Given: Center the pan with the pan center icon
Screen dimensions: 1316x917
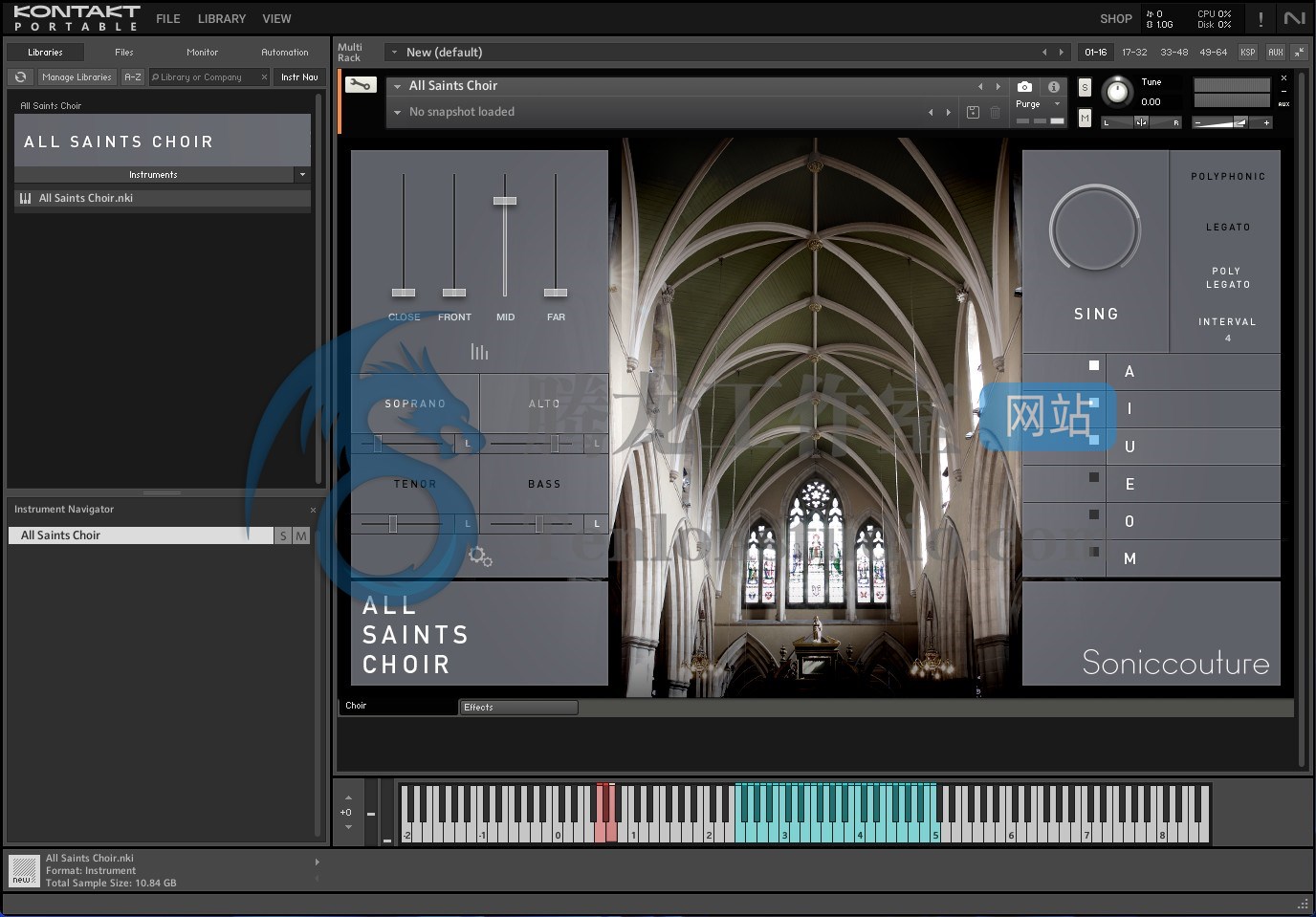Looking at the screenshot, I should (x=1141, y=122).
